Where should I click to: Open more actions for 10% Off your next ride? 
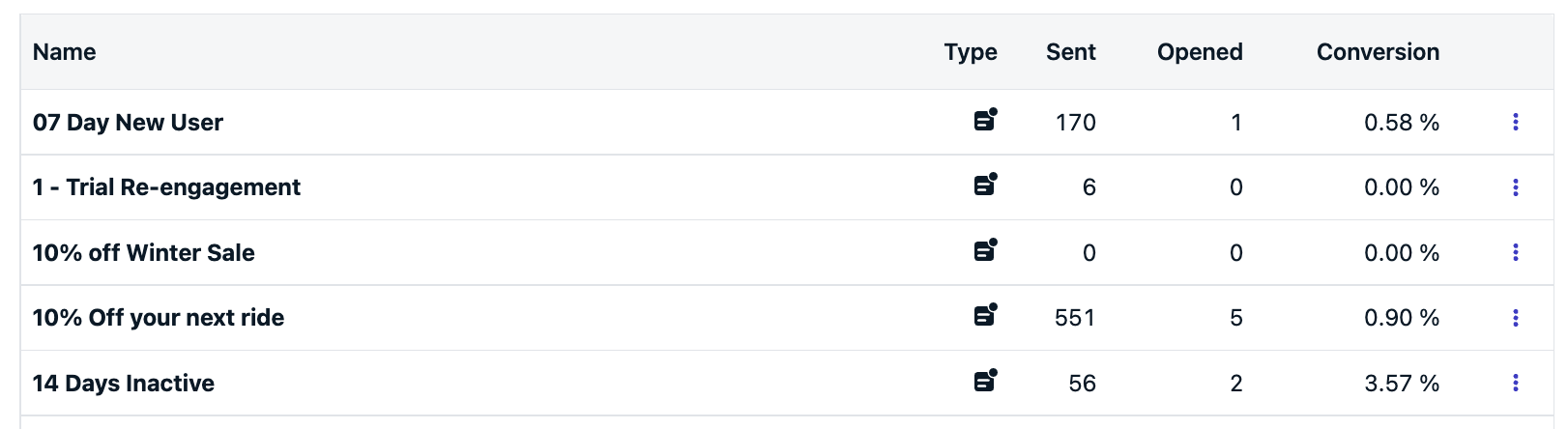pyautogui.click(x=1515, y=318)
